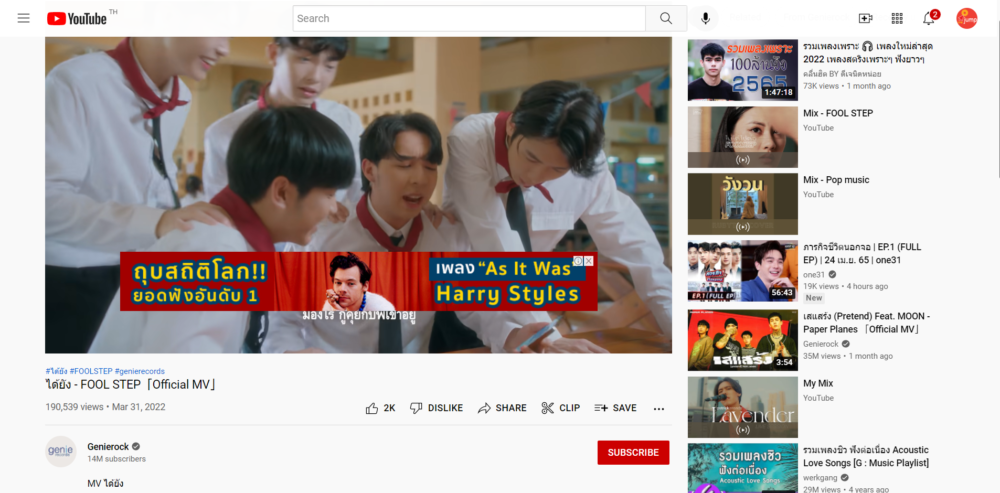Open Acoustic Love Songs thumbnail
Image resolution: width=1000 pixels, height=493 pixels.
[x=742, y=468]
